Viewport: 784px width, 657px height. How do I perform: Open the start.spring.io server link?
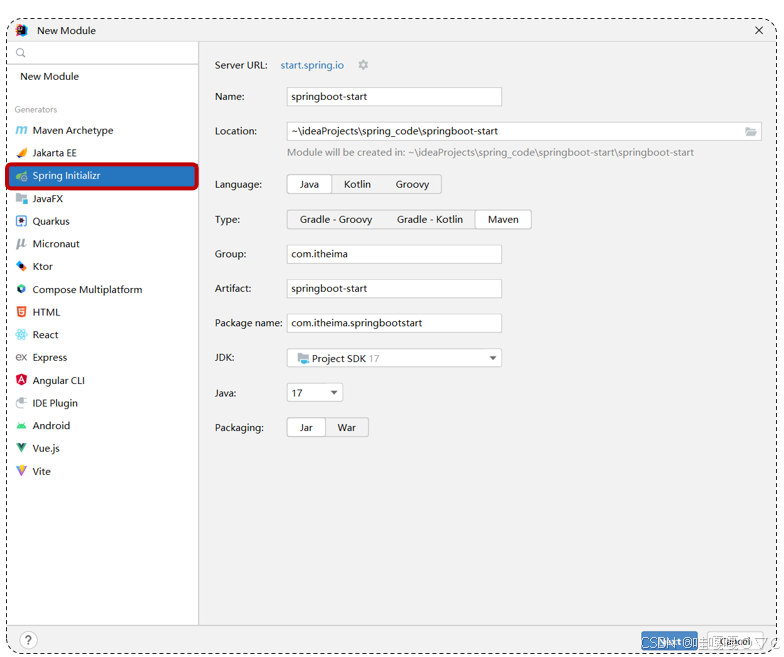[312, 65]
